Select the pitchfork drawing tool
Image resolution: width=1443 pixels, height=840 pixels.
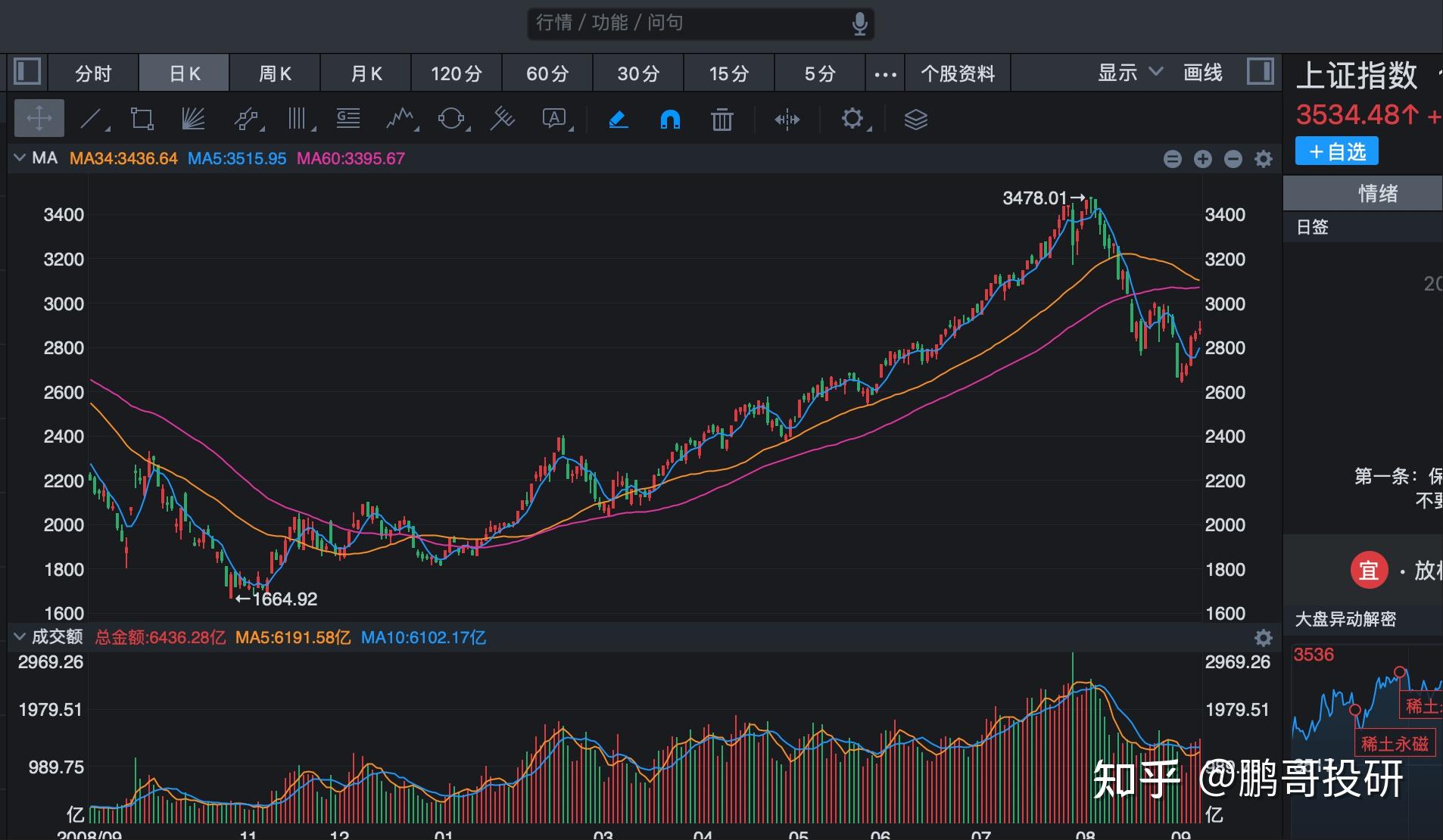[503, 119]
